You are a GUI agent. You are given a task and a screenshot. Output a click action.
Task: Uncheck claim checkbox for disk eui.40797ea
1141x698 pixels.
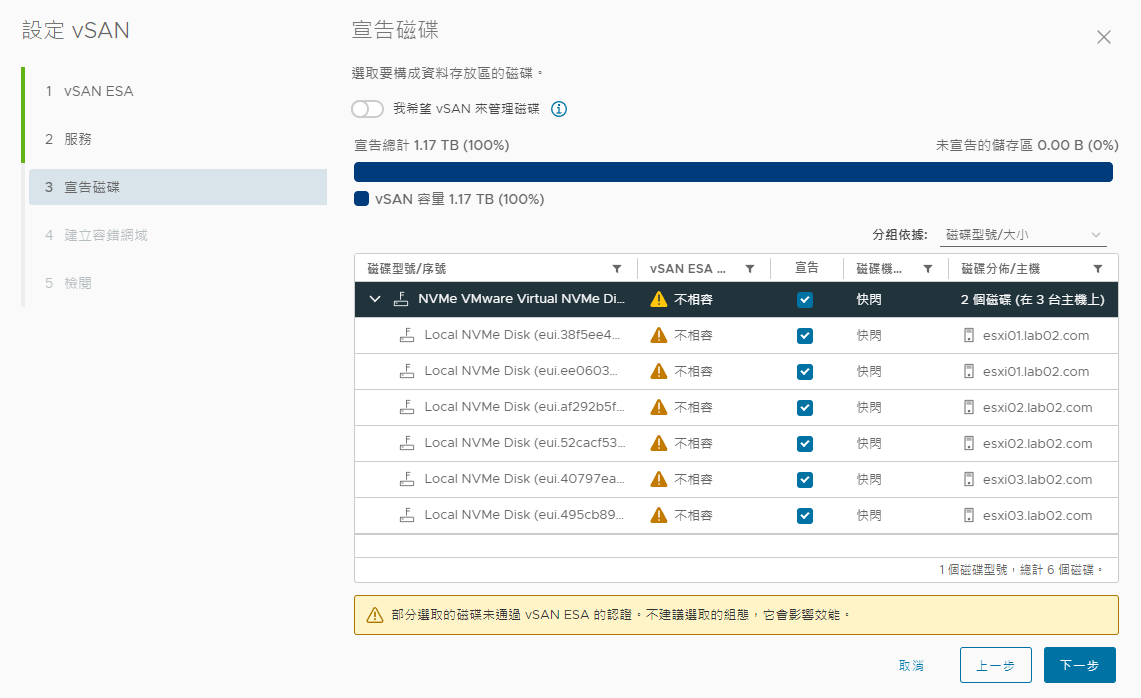(x=805, y=480)
